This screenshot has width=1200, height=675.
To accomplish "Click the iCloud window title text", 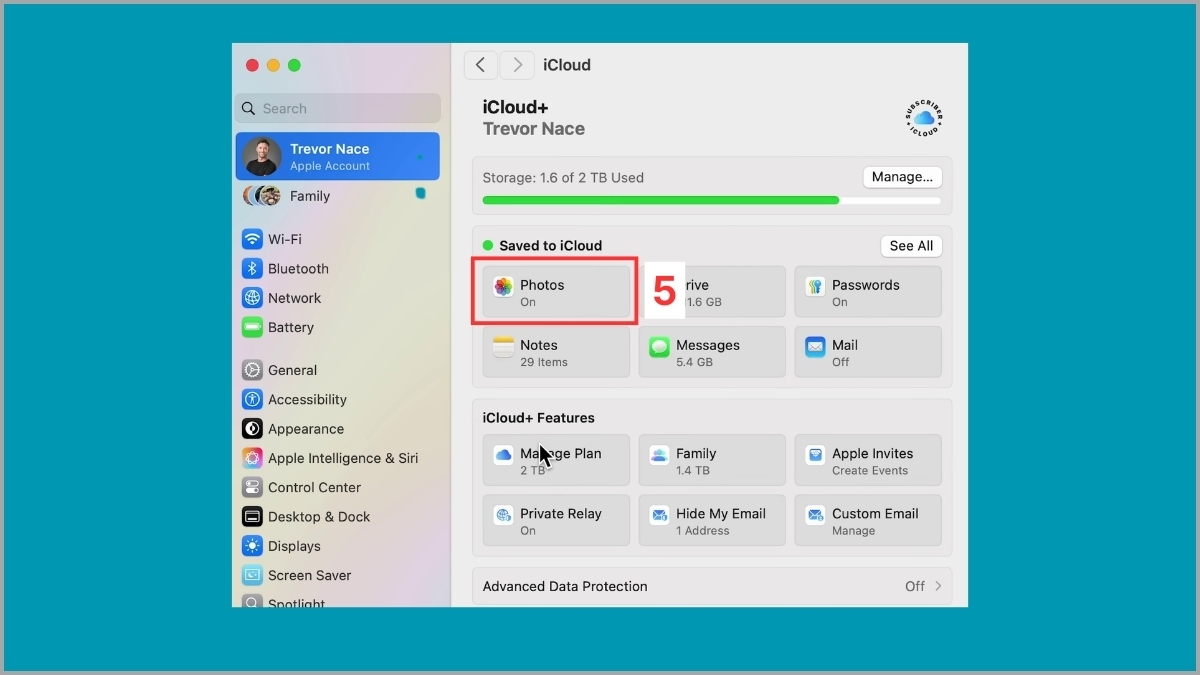I will [x=567, y=65].
